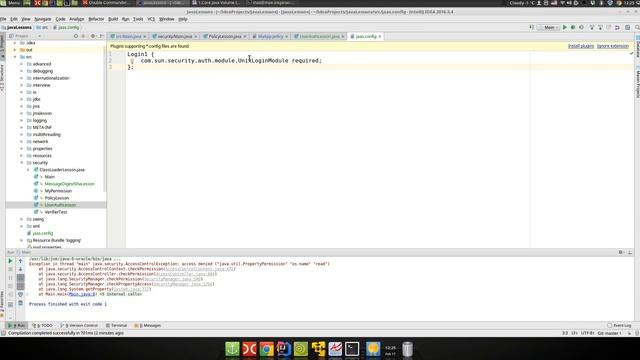Image resolution: width=640 pixels, height=360 pixels.
Task: Select jaas.config file in project tree
Action: tap(42, 233)
